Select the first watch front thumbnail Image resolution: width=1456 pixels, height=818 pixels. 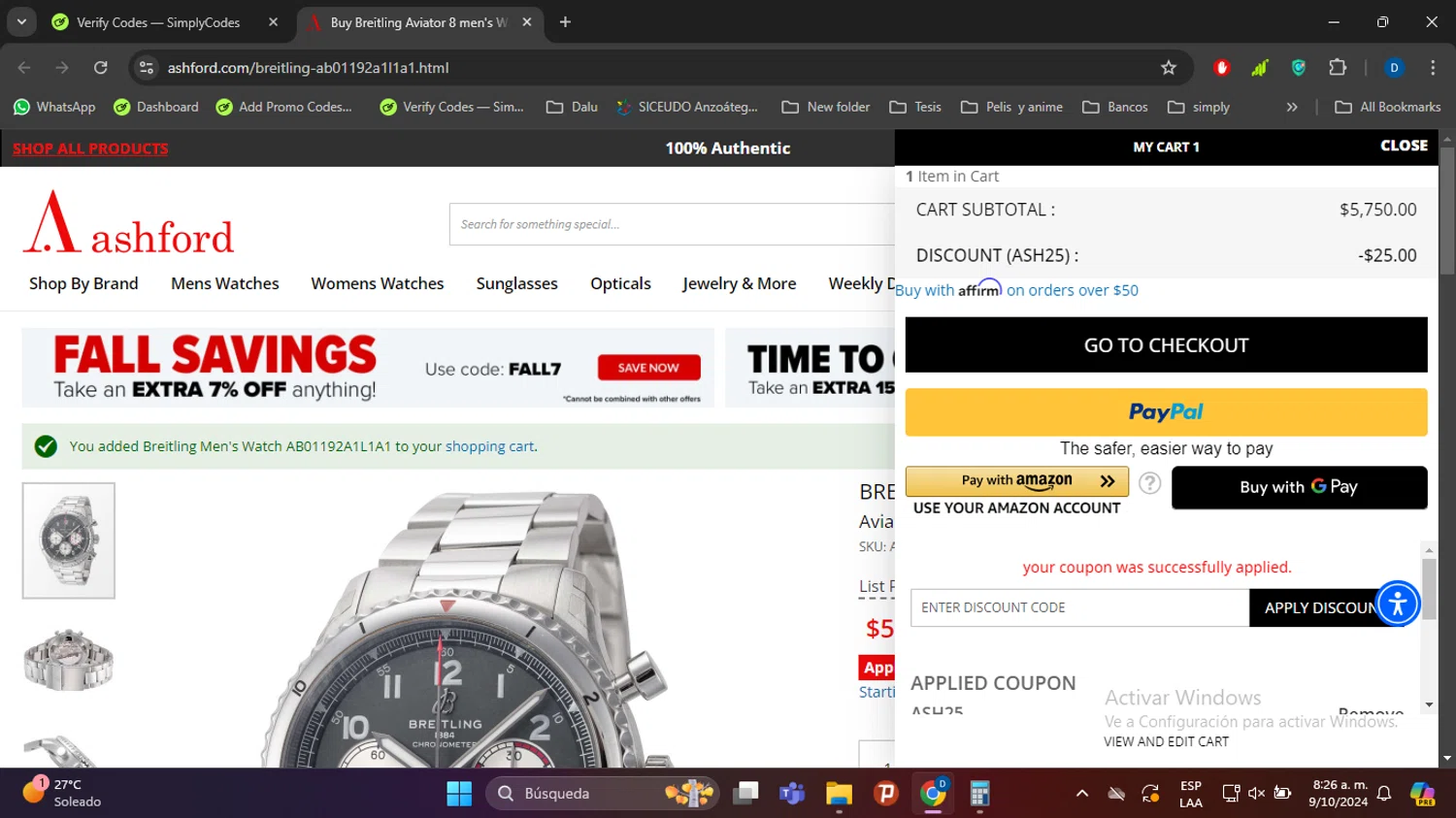click(x=69, y=540)
